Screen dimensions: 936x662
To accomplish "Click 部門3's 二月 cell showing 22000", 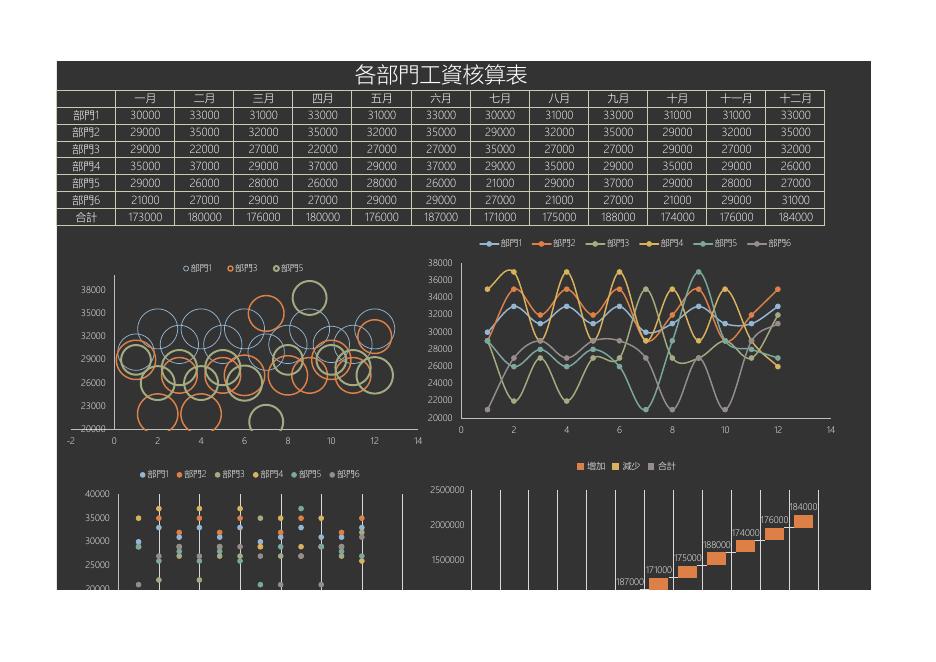I will (204, 149).
